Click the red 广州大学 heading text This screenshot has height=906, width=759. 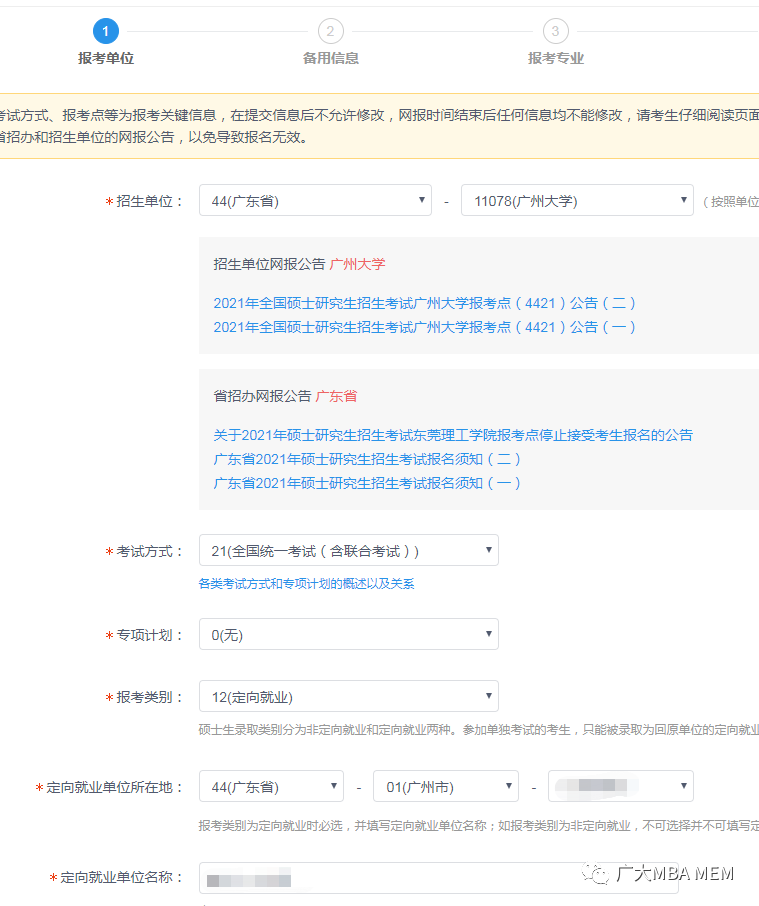tap(358, 265)
